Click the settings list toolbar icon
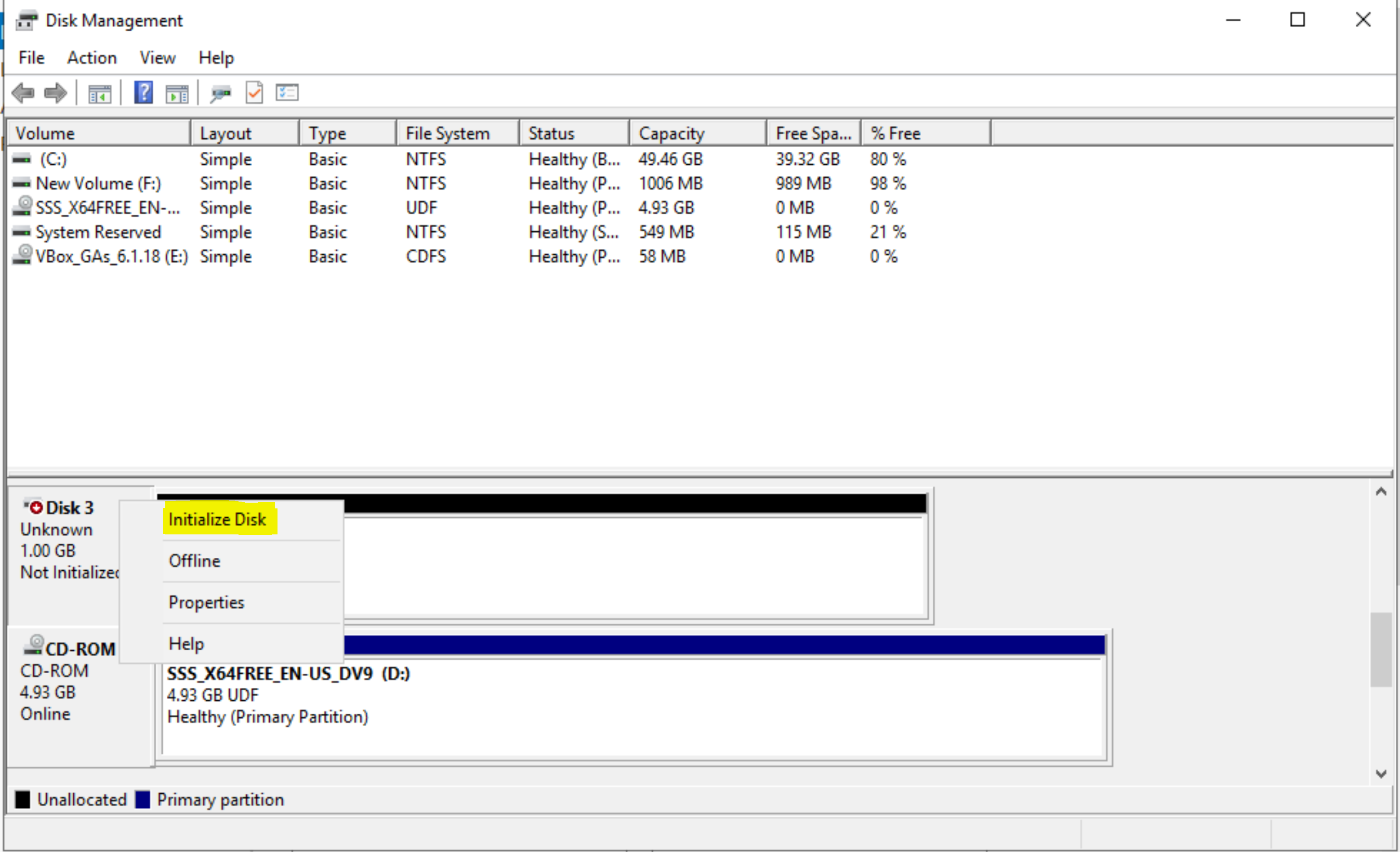The height and width of the screenshot is (852, 1400). coord(287,93)
